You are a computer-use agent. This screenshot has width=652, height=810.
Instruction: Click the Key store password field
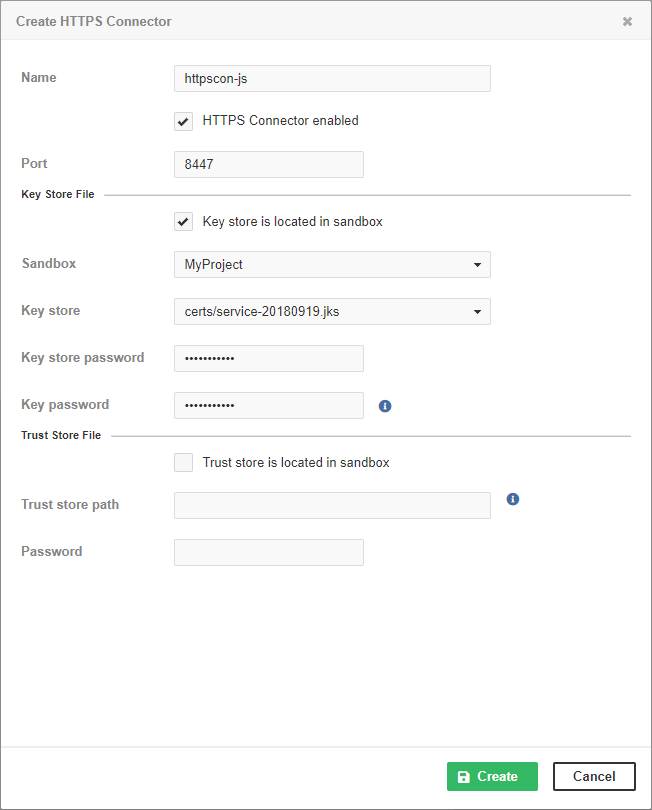[268, 358]
